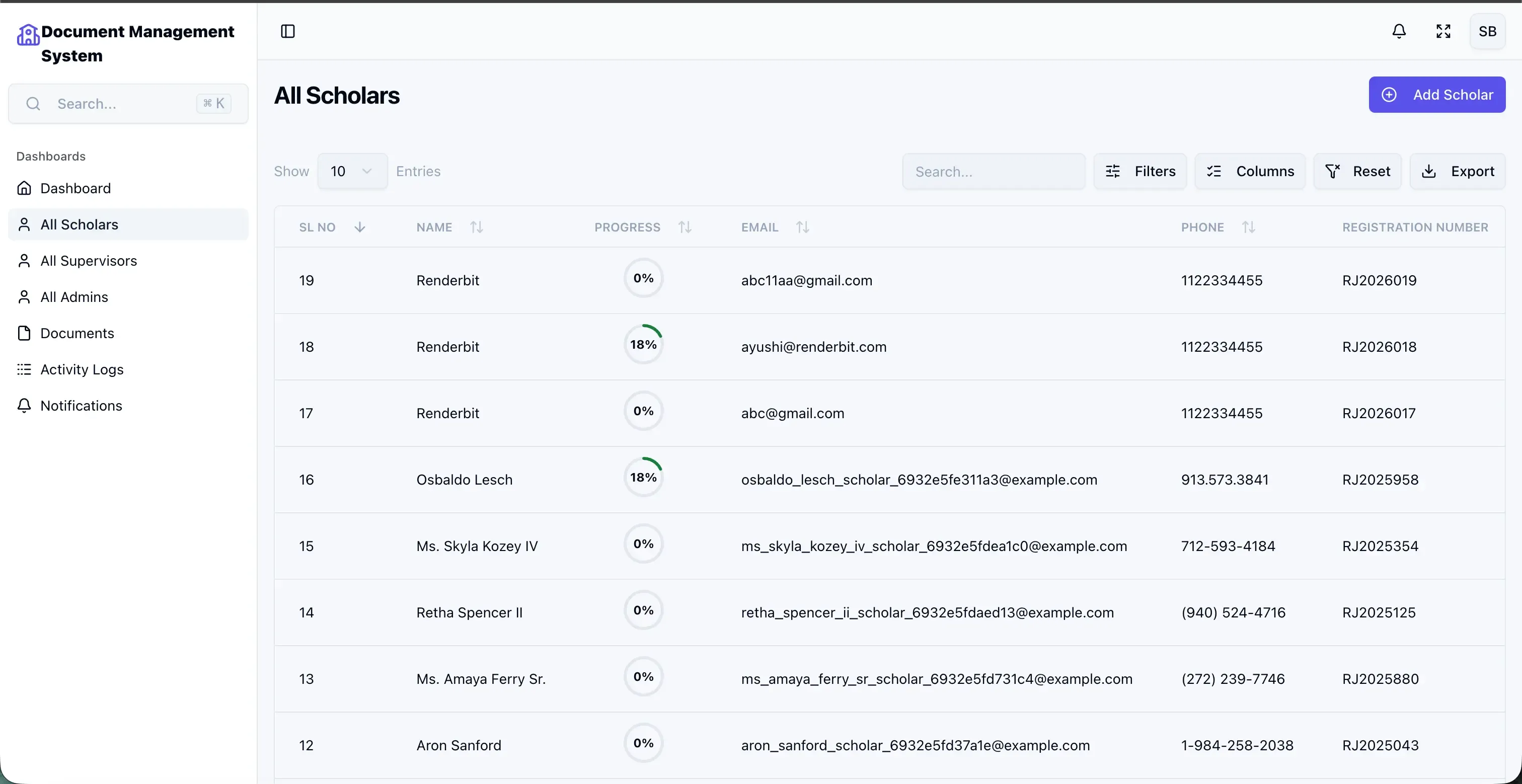Screen dimensions: 1522x784
Task: Sort table by Name column
Action: click(x=476, y=227)
